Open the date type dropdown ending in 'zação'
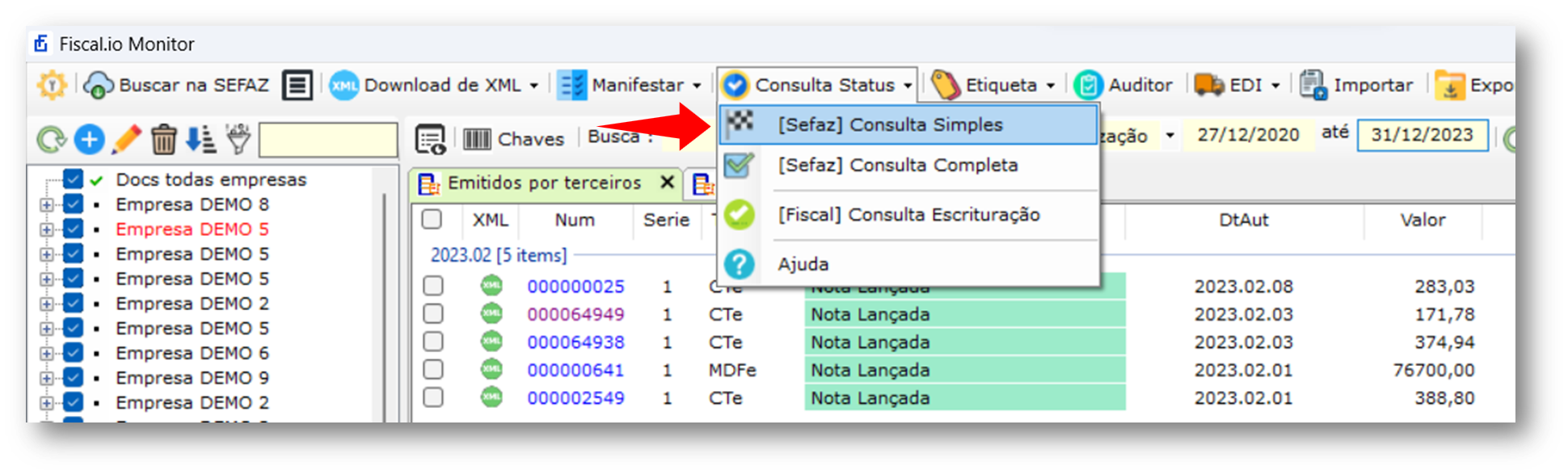Screen dimensions: 1568x475 (x=1170, y=136)
